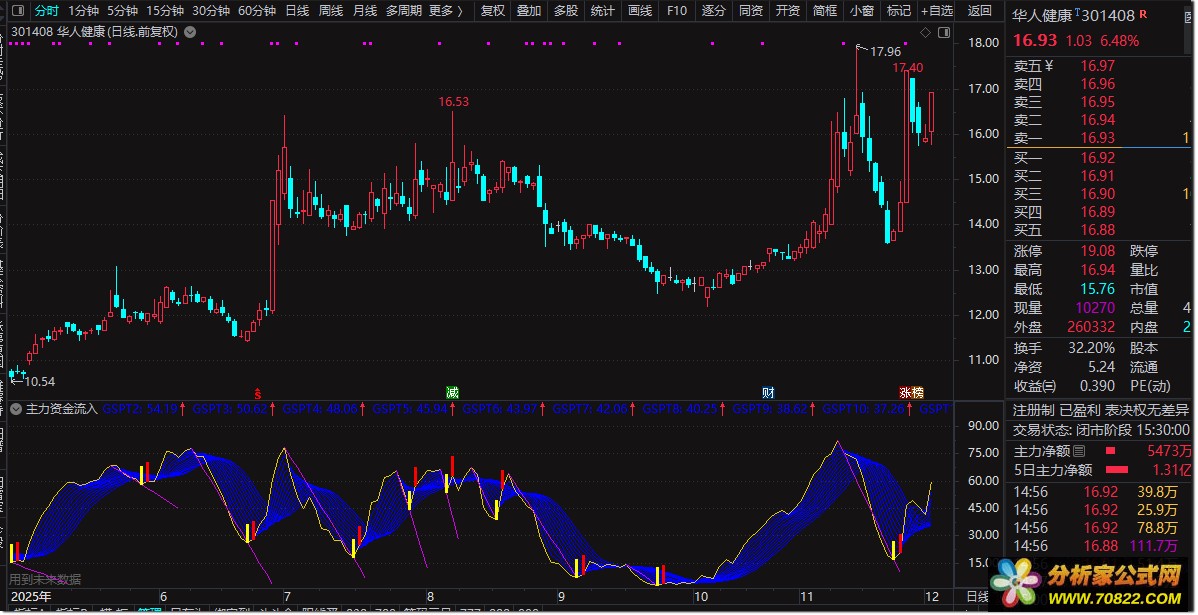Screen dimensions: 1198x615
Task: Switch to the 日线 daily chart tab
Action: click(x=297, y=11)
